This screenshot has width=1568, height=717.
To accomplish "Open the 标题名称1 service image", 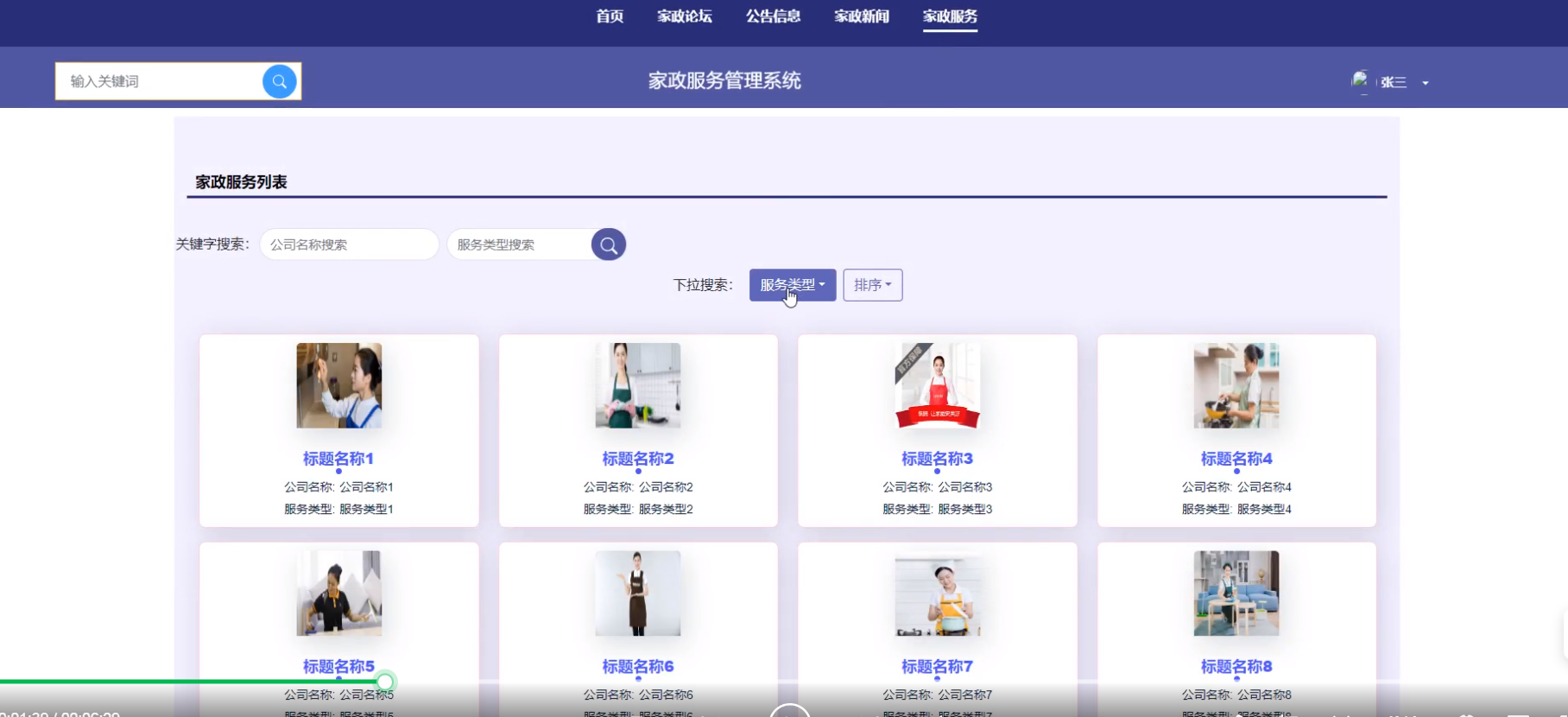I will click(x=339, y=385).
